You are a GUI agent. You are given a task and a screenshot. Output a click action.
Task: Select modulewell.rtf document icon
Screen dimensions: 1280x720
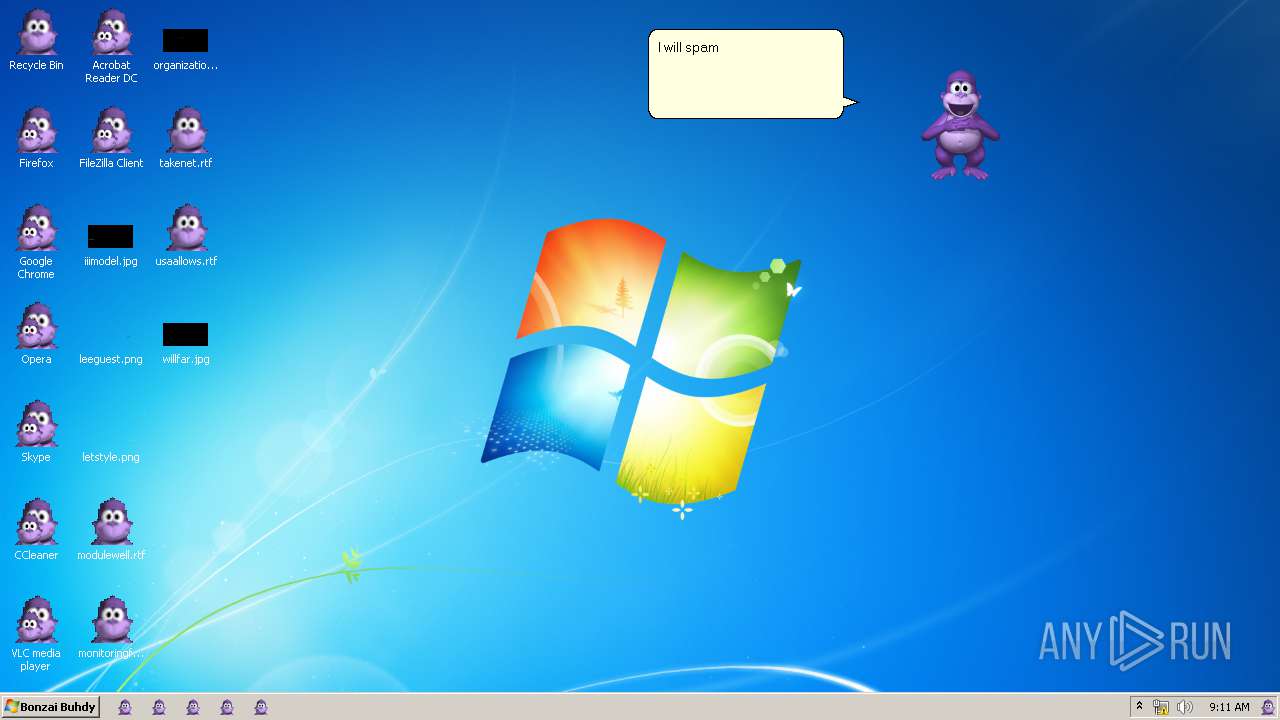111,531
